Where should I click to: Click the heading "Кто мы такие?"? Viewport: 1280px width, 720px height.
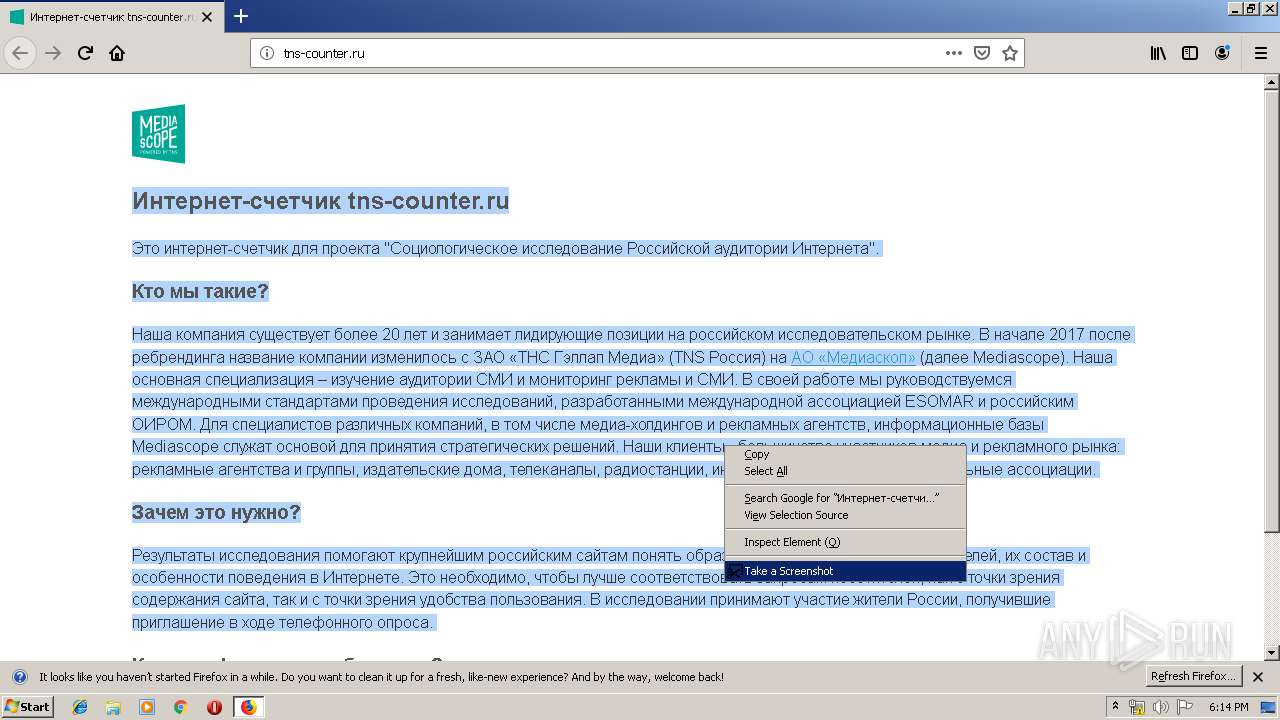click(201, 291)
